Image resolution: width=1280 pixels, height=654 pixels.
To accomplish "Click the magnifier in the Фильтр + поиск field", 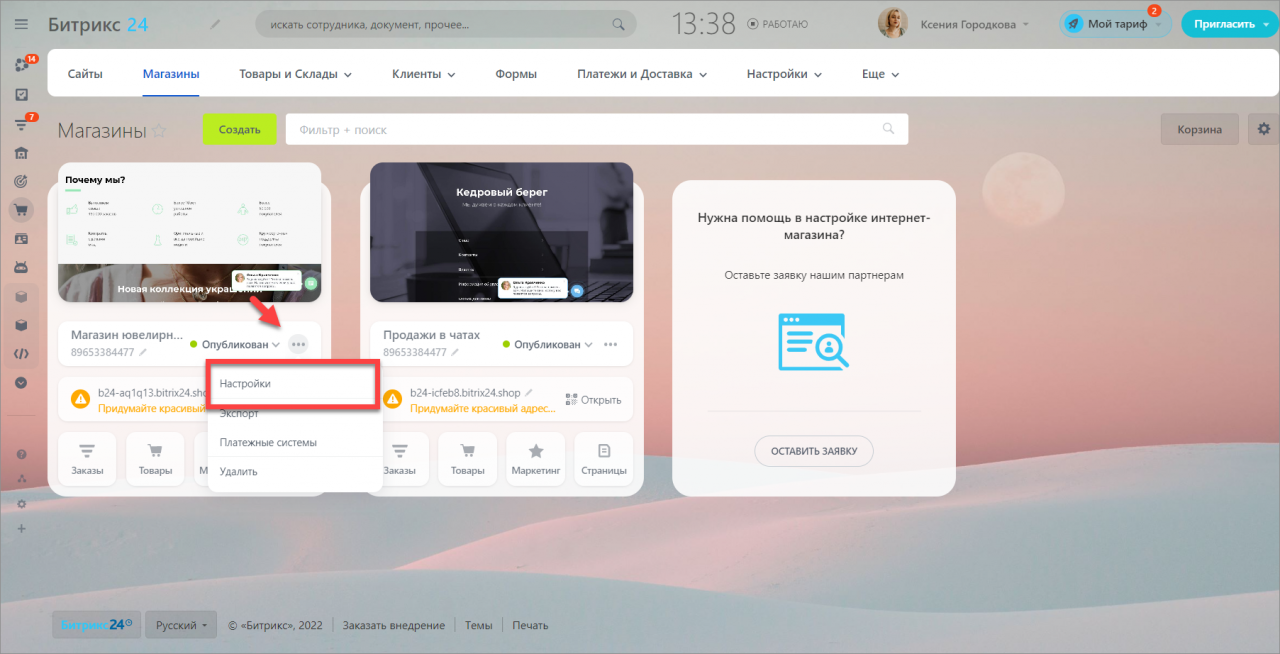I will 888,129.
